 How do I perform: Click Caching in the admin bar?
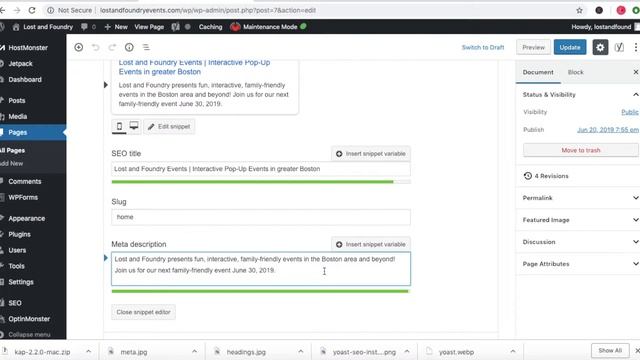point(211,27)
